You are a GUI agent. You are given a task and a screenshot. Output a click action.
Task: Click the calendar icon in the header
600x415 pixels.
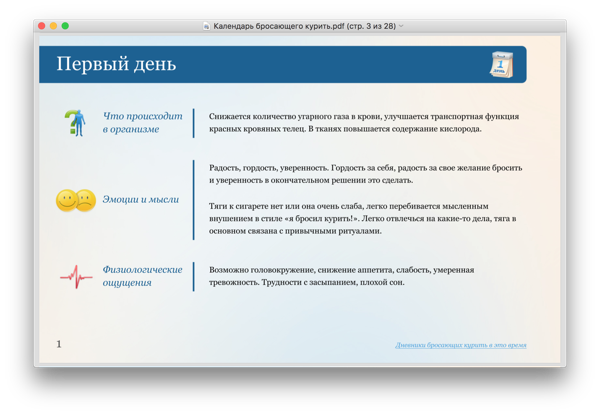click(501, 64)
